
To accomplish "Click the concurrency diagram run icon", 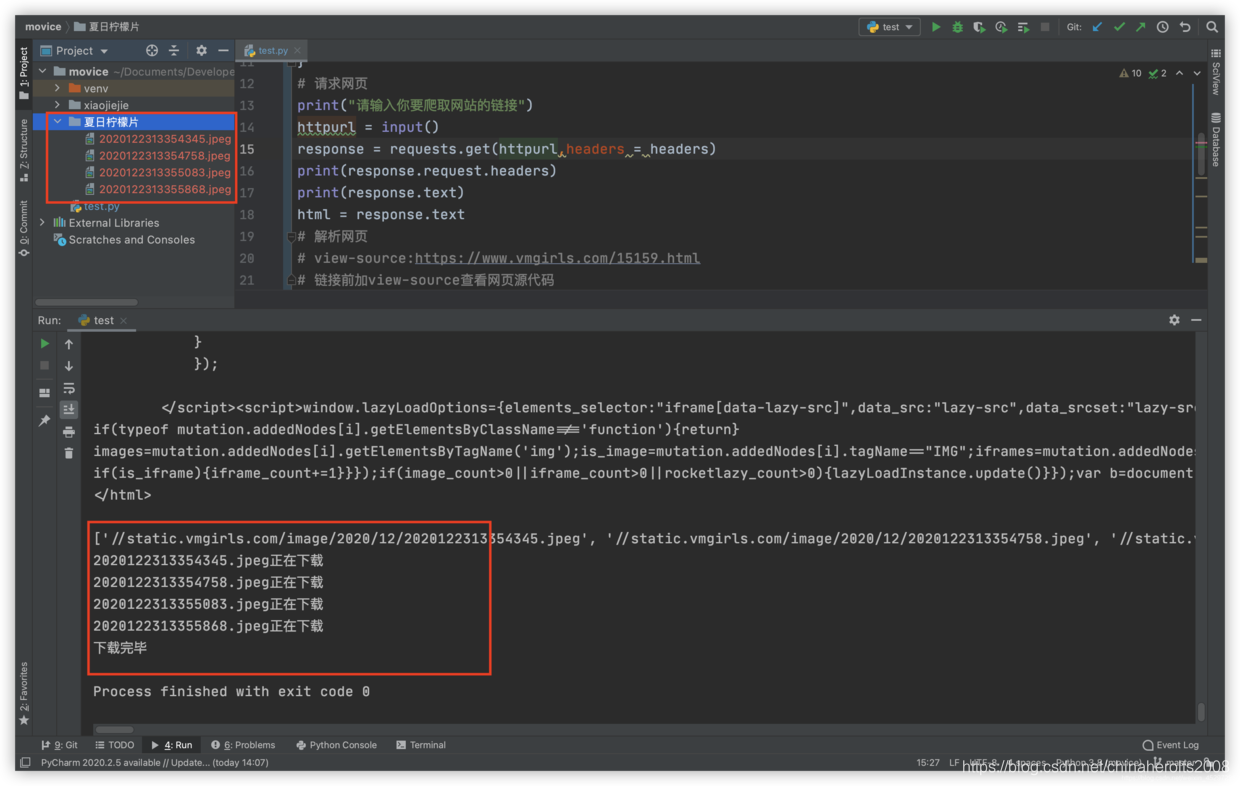I will (x=1023, y=27).
